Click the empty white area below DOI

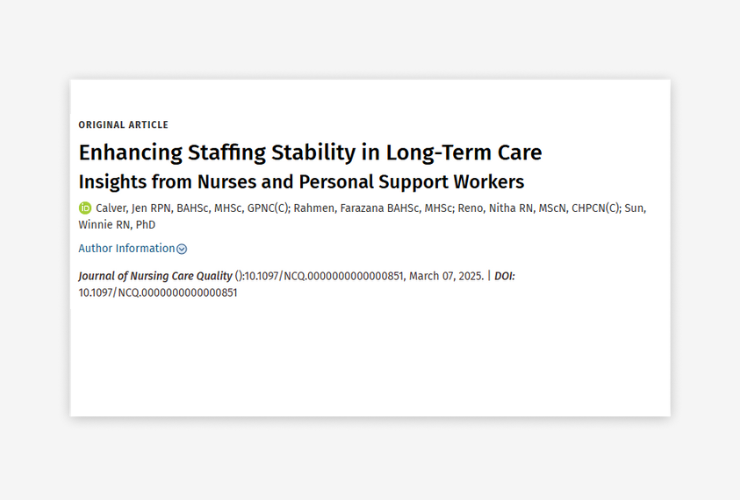(370, 359)
